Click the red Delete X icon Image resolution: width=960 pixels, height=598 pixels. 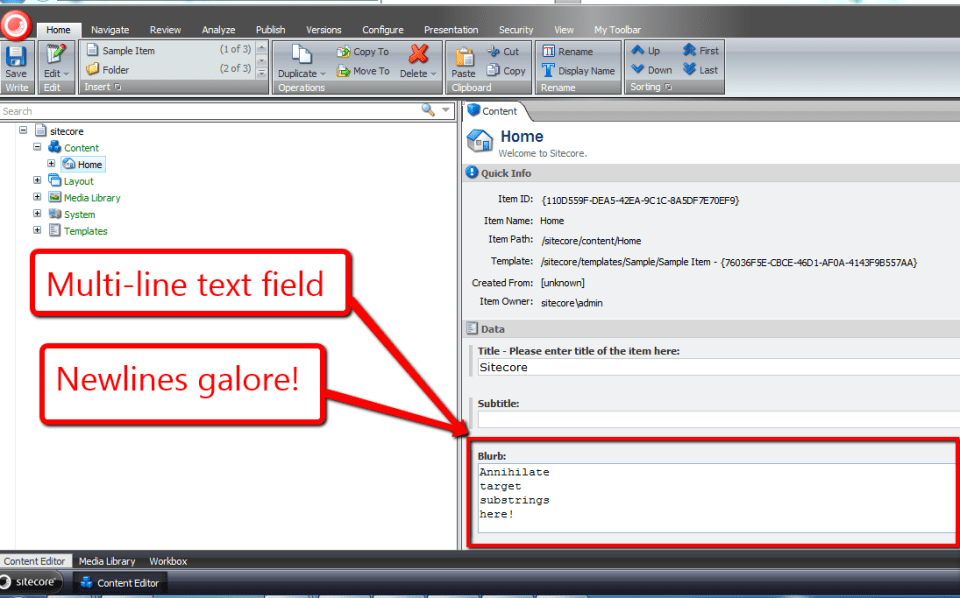tap(418, 54)
